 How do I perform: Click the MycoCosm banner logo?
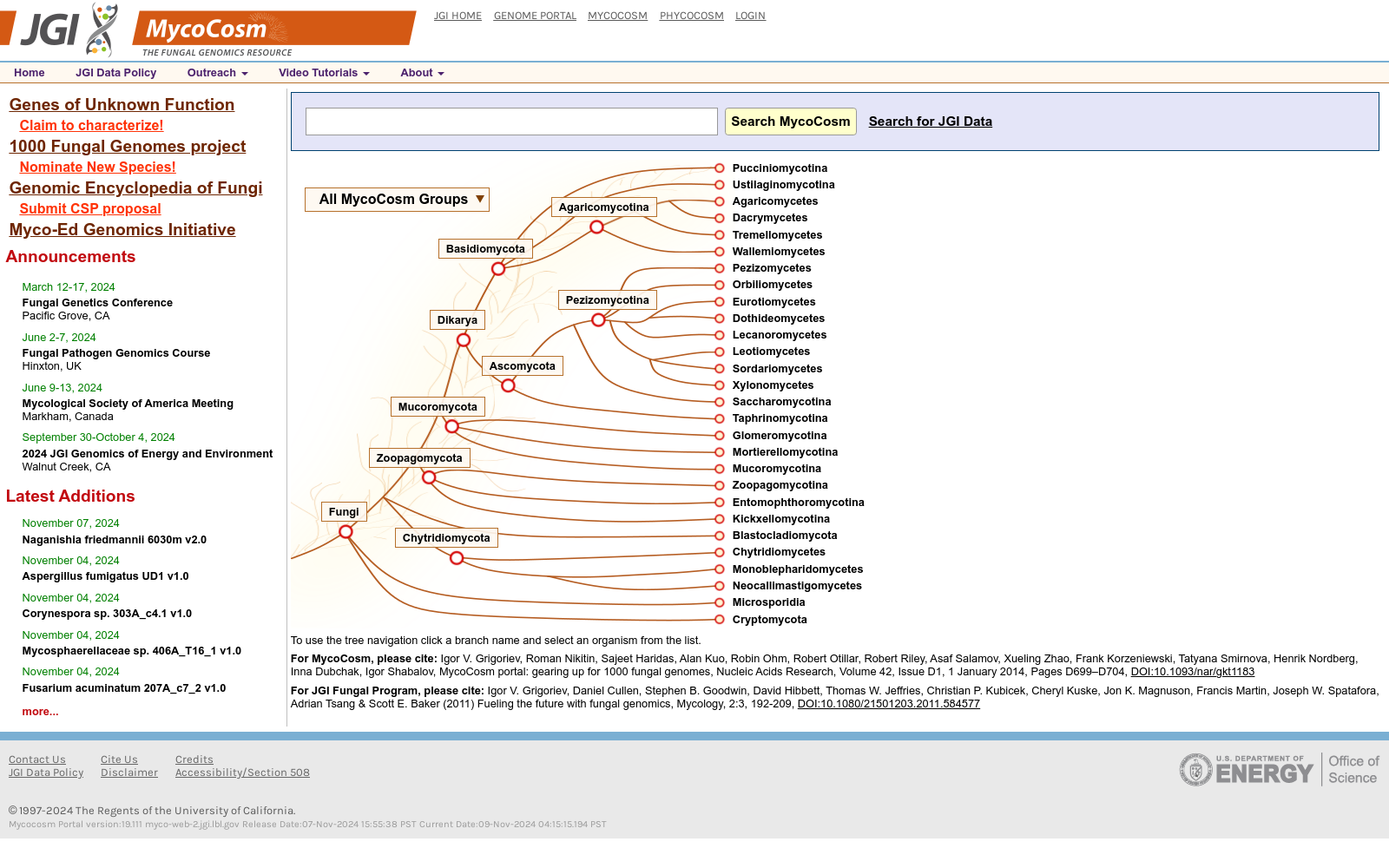click(273, 33)
